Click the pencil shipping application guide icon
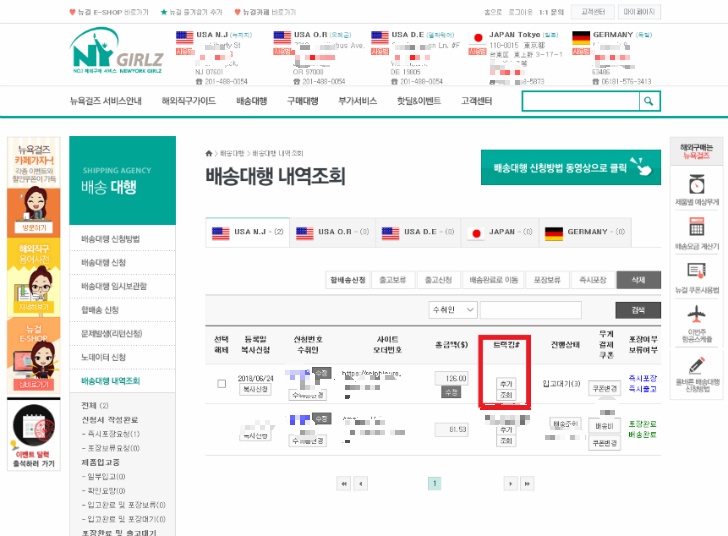Screen dimensions: 728x536 tap(696, 365)
